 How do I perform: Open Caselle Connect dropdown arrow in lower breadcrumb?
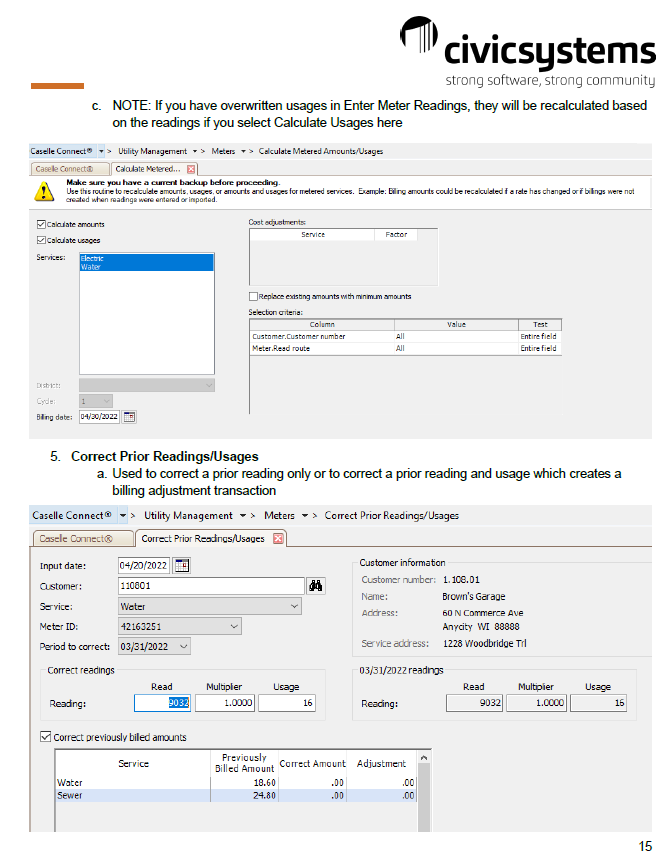123,515
